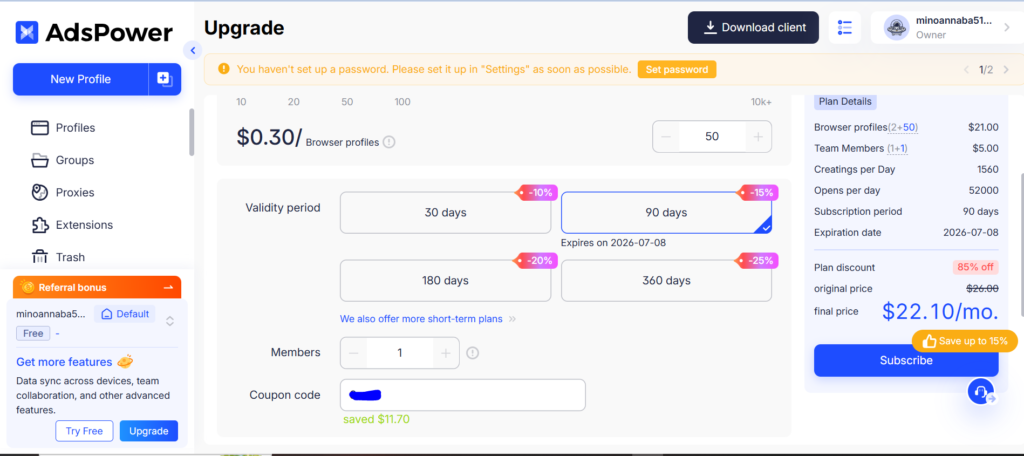Click the batch-create icon beside New Profile
The height and width of the screenshot is (456, 1024).
point(164,79)
